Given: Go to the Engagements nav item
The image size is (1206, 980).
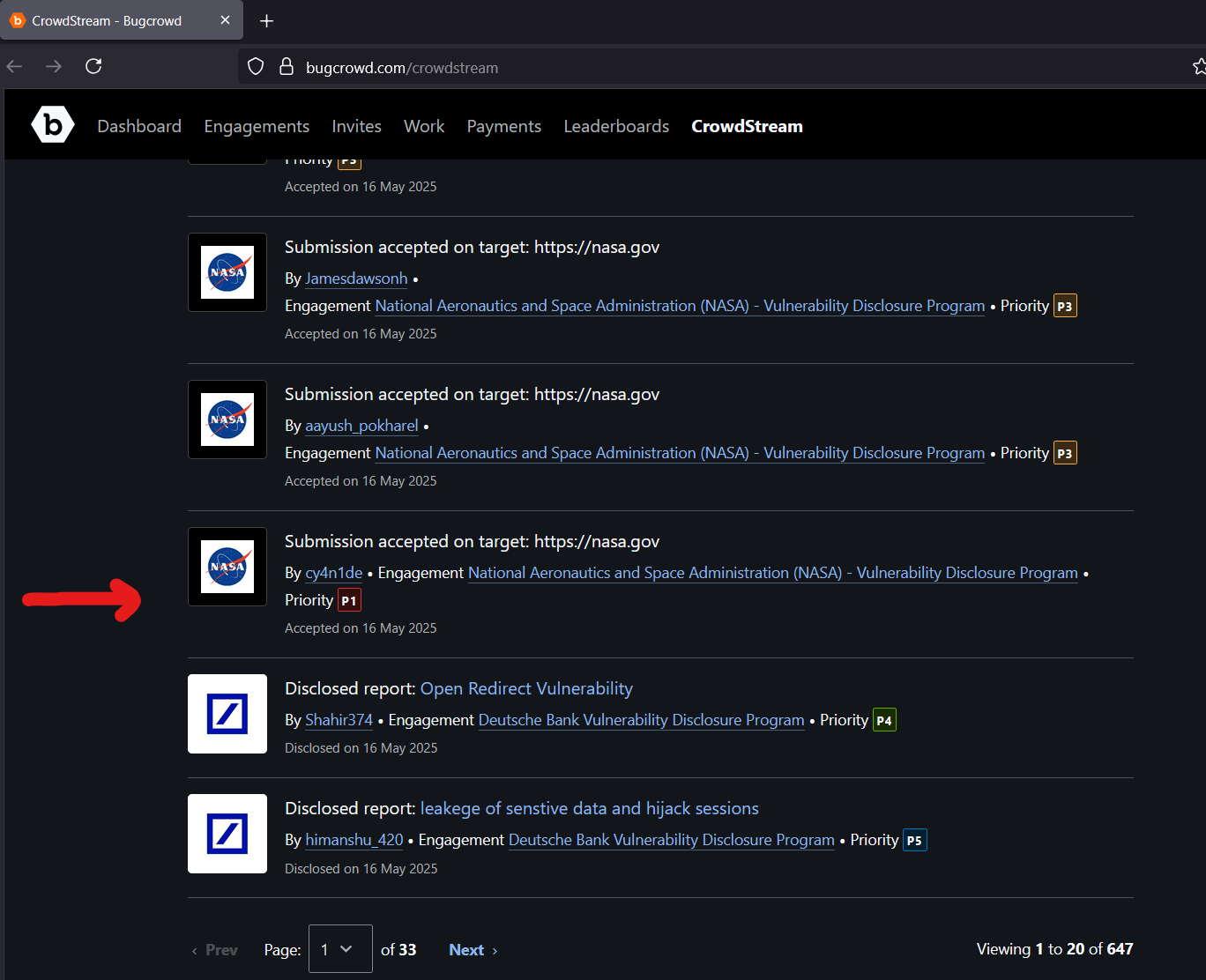Looking at the screenshot, I should coord(257,126).
